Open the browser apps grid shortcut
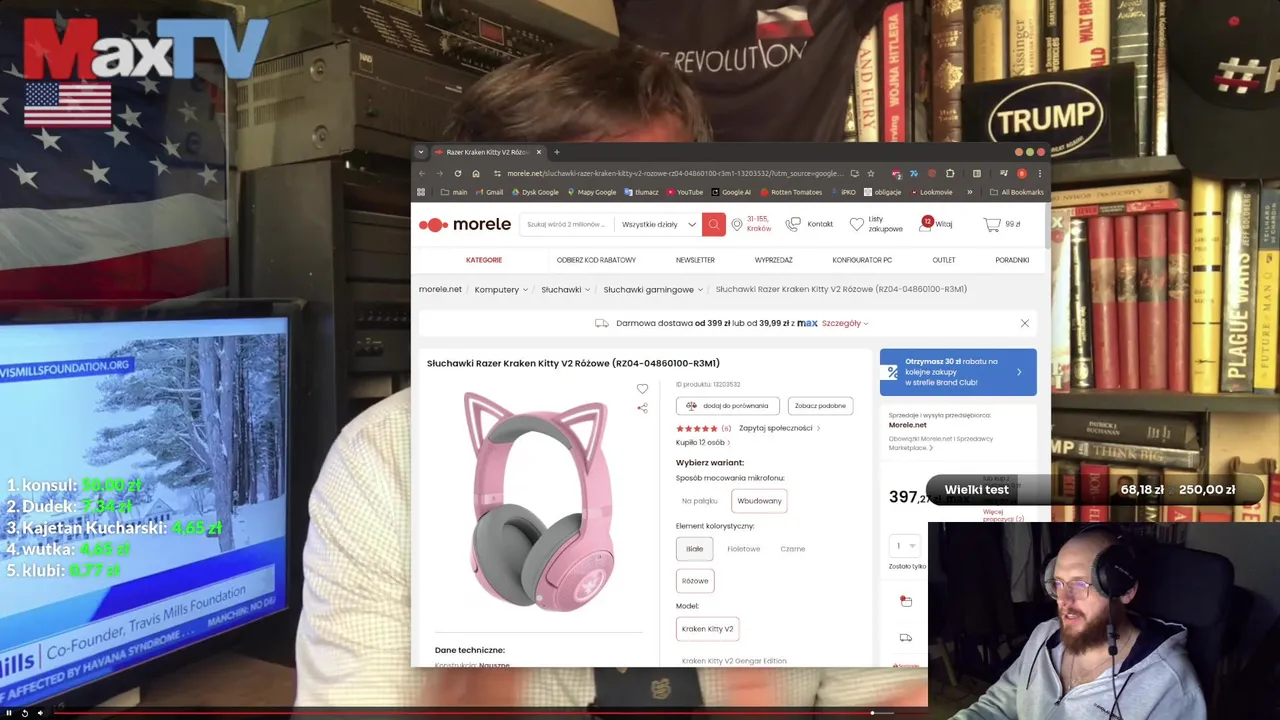The height and width of the screenshot is (720, 1280). [421, 192]
